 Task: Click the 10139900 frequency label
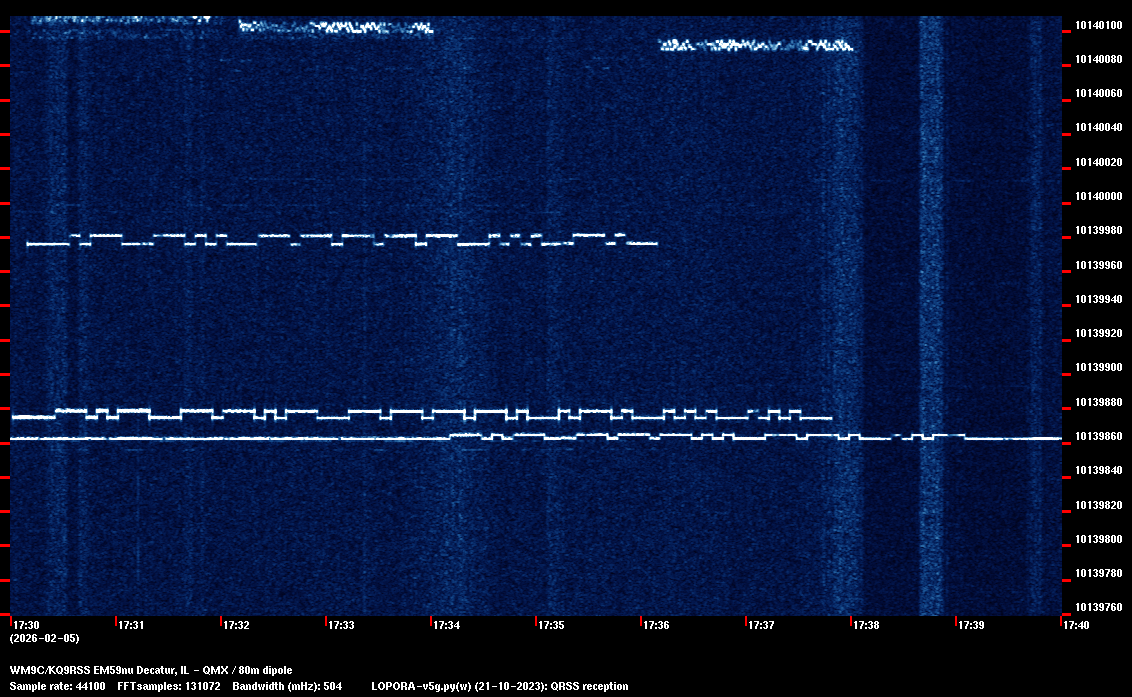coord(1098,368)
